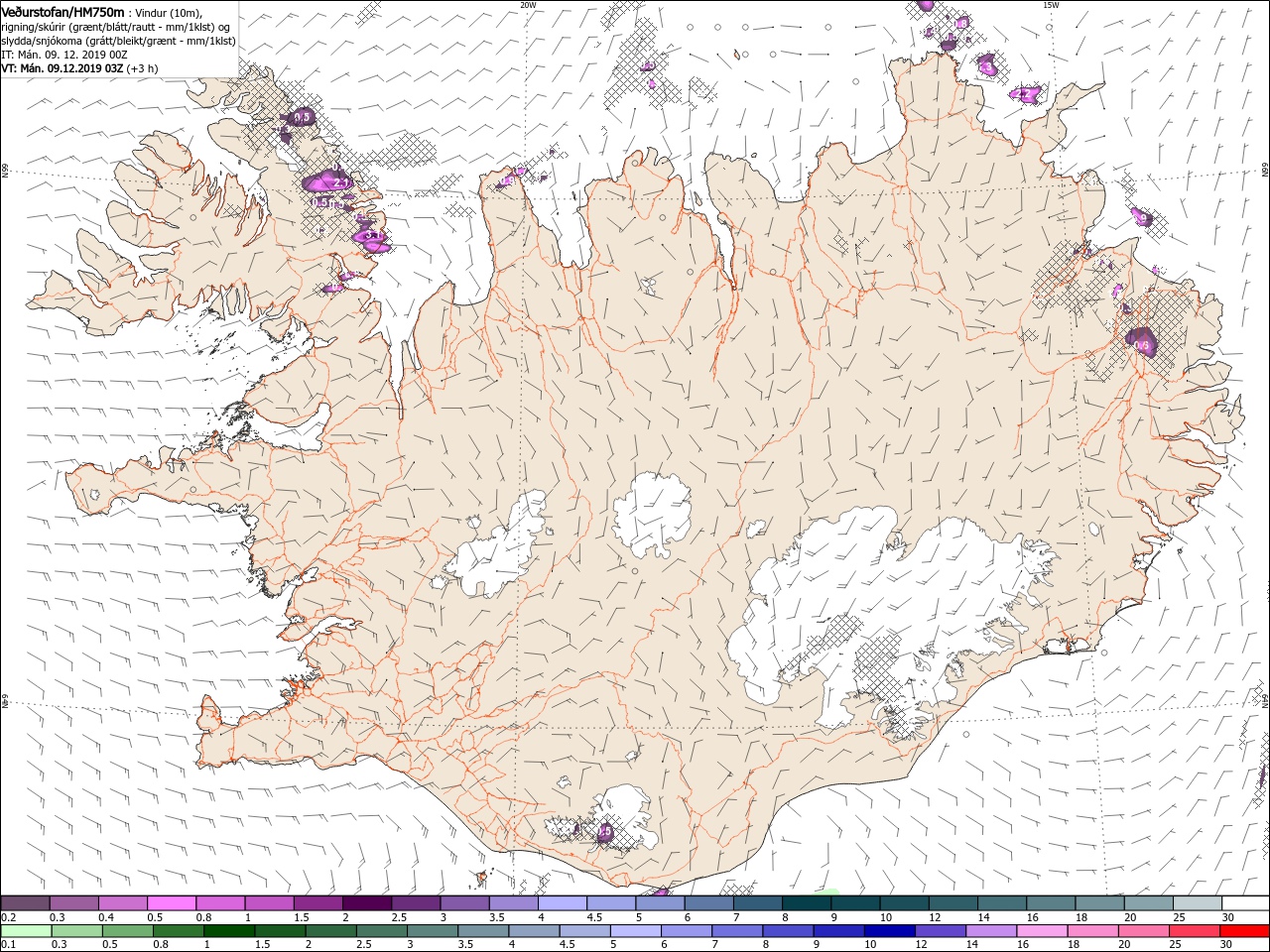
Task: Click lower legend swatch between 3 and 3.5
Action: click(432, 932)
